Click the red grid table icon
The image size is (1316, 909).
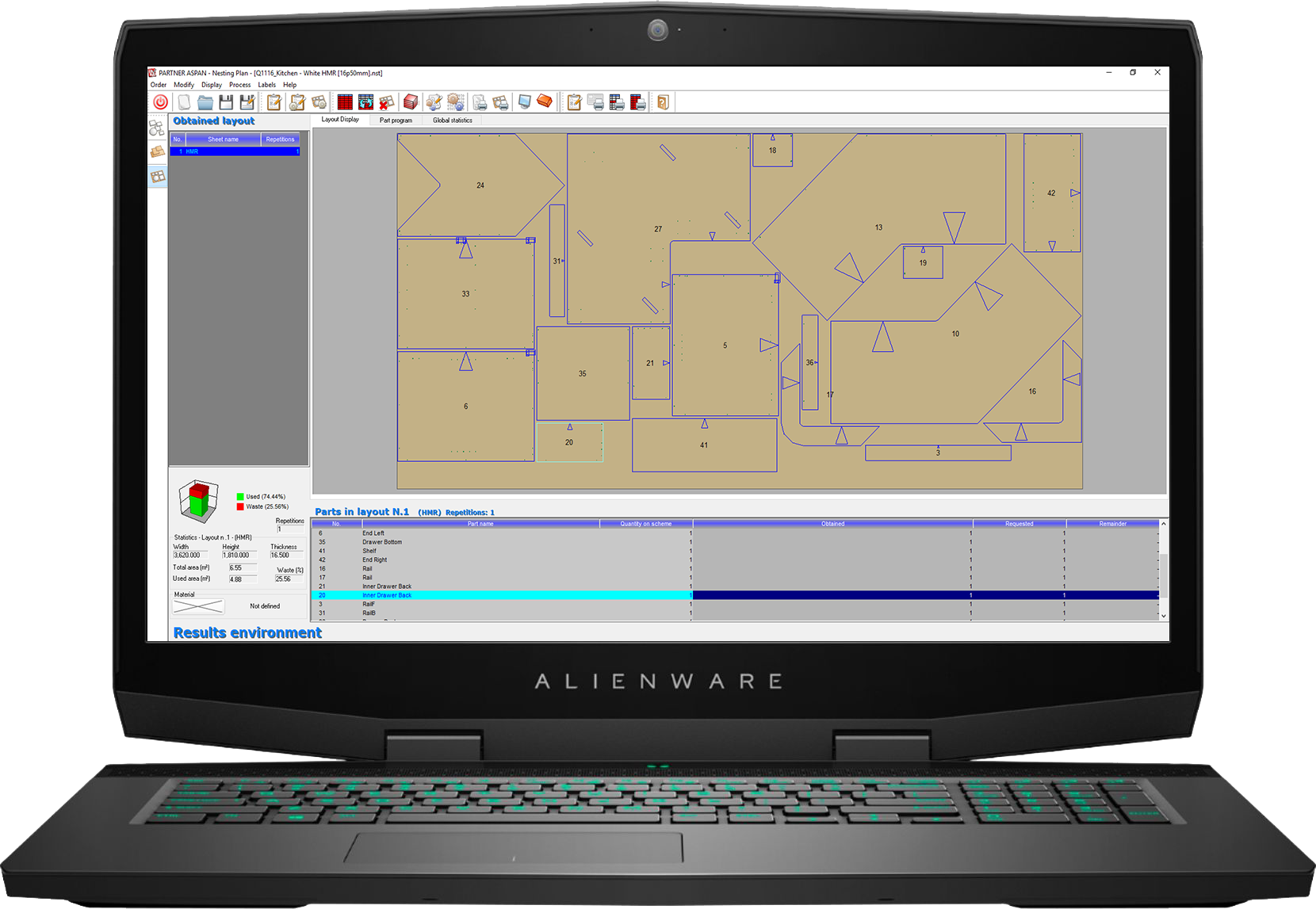tap(345, 102)
